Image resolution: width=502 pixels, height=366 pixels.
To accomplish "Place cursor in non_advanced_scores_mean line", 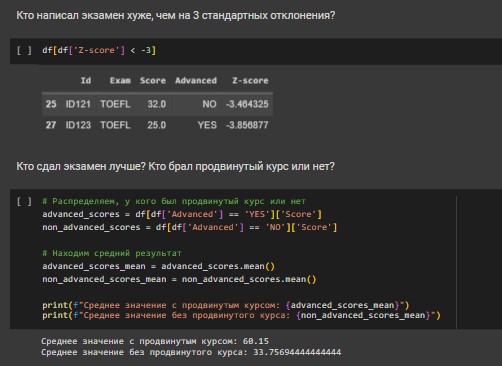I will click(179, 279).
